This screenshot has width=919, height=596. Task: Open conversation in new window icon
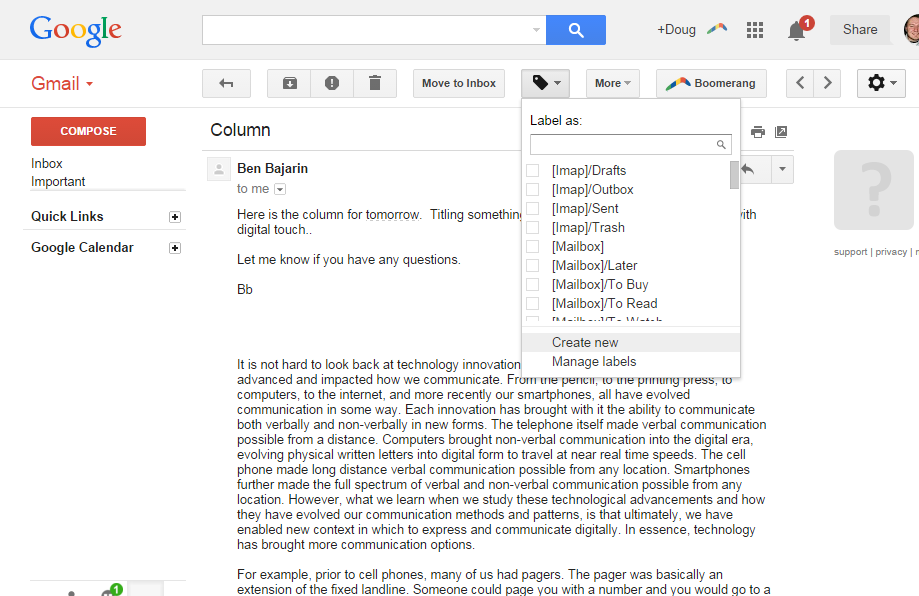[781, 132]
